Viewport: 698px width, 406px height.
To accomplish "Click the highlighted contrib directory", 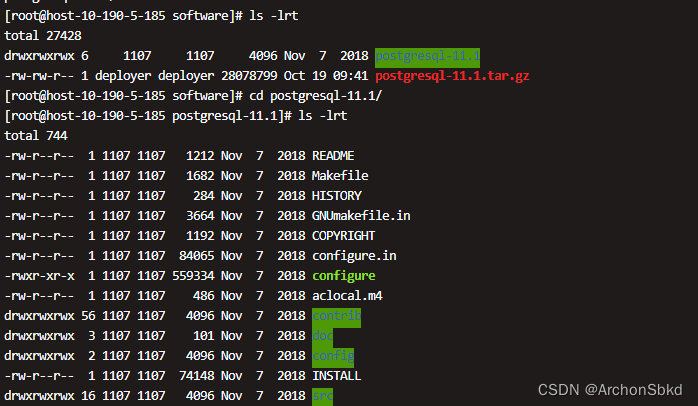I will pyautogui.click(x=337, y=317).
